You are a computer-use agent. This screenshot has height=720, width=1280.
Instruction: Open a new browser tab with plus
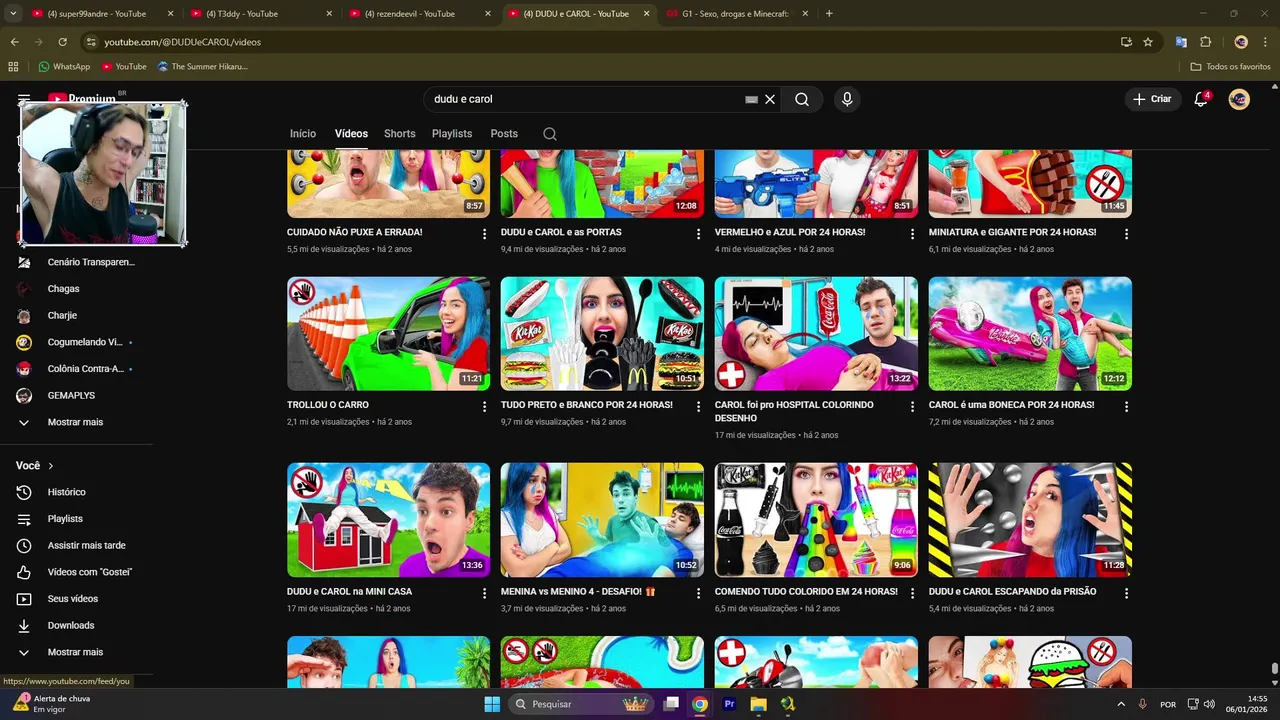(x=829, y=14)
